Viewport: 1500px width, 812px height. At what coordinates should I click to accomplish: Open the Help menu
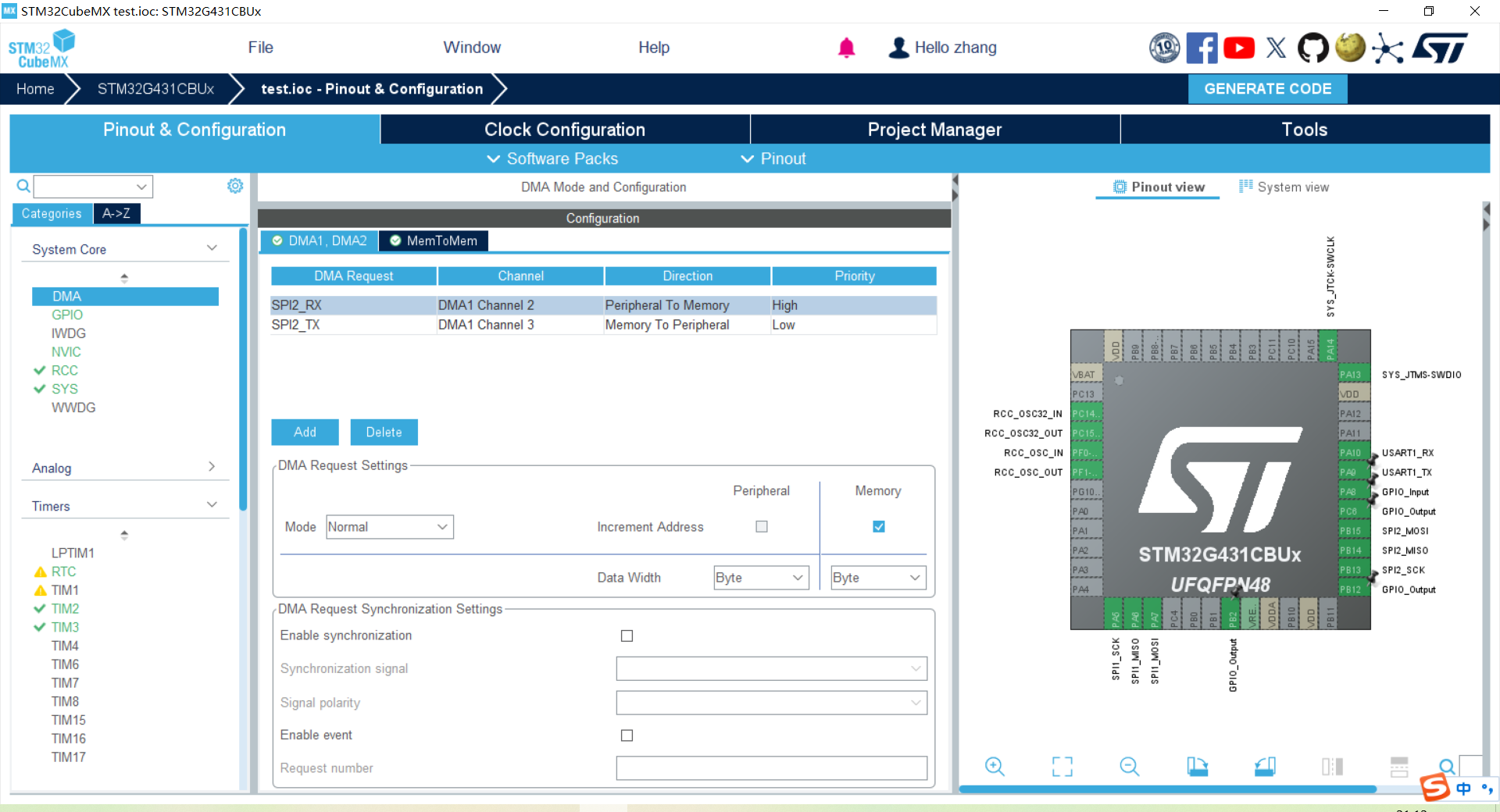654,48
